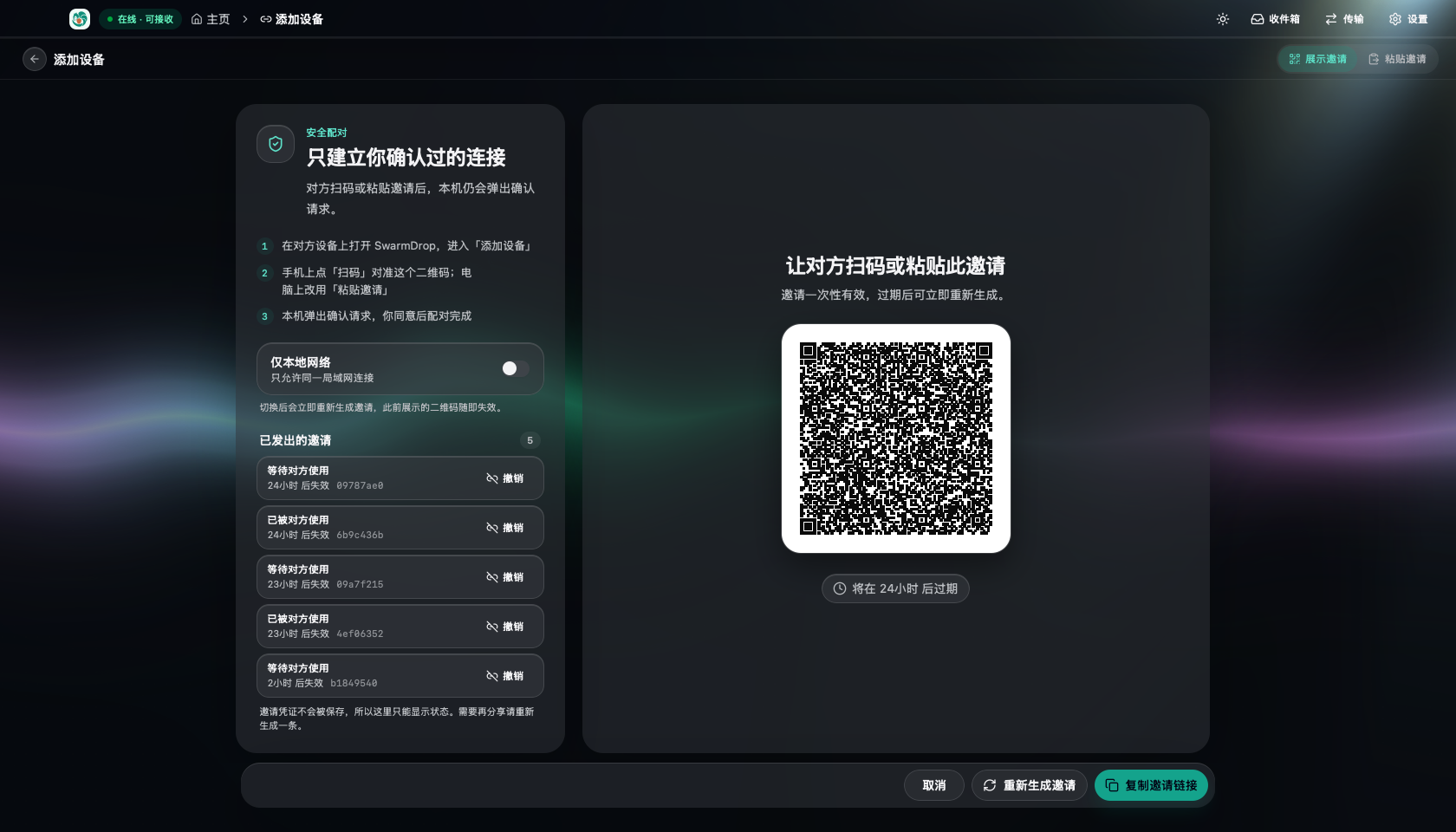Click the QR code image
Image resolution: width=1456 pixels, height=832 pixels.
click(x=896, y=439)
